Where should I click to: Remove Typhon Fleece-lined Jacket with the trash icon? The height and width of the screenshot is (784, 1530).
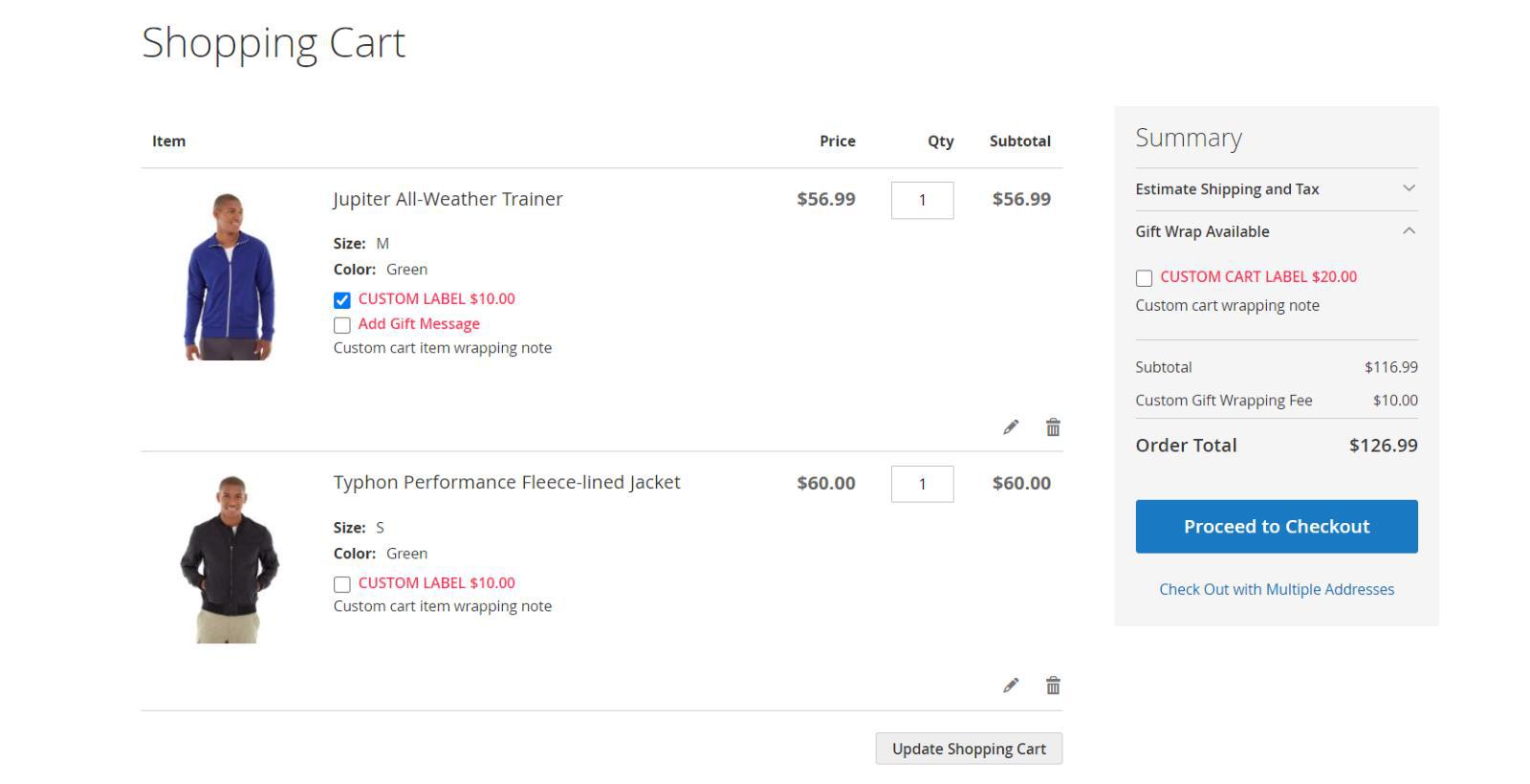coord(1053,686)
